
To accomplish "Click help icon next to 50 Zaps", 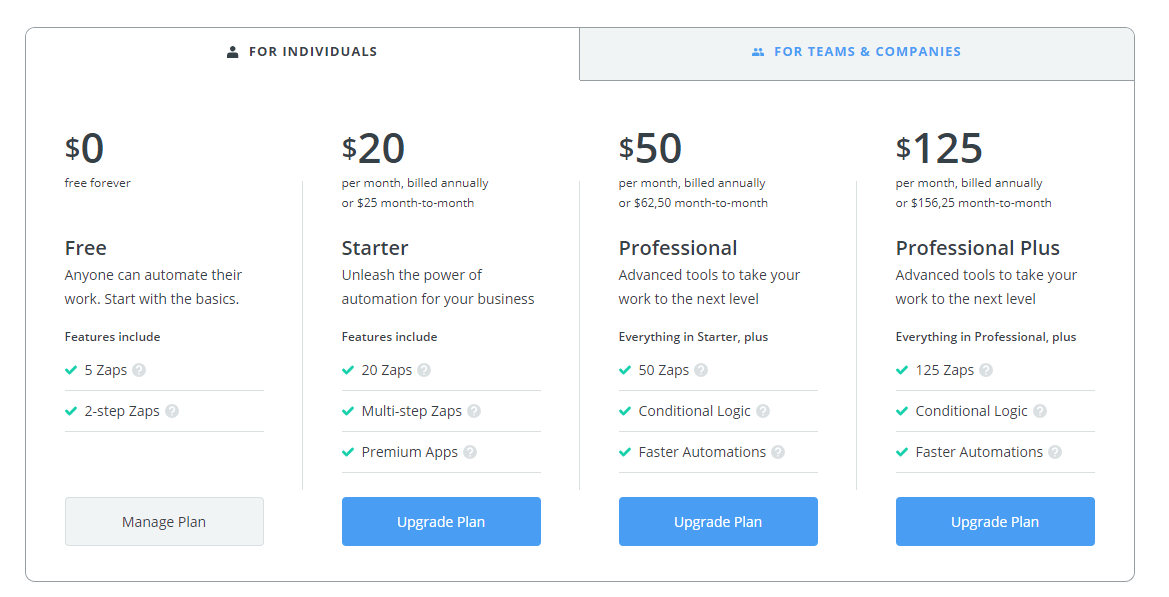I will (x=701, y=370).
